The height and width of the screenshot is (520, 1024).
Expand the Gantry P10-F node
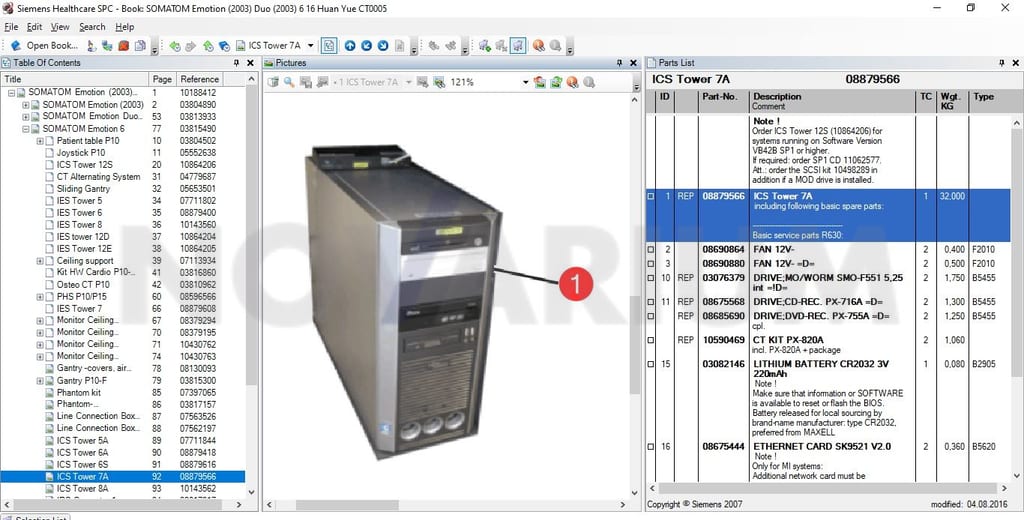coord(40,381)
